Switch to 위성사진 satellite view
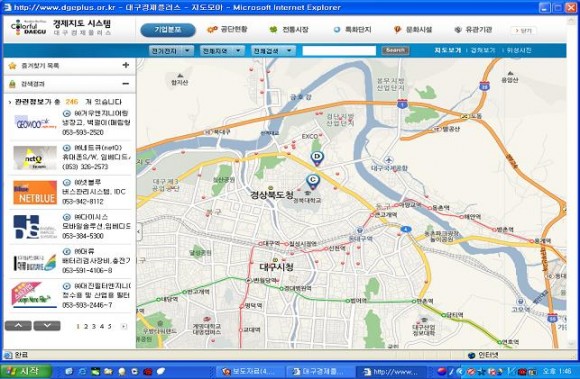 point(519,50)
